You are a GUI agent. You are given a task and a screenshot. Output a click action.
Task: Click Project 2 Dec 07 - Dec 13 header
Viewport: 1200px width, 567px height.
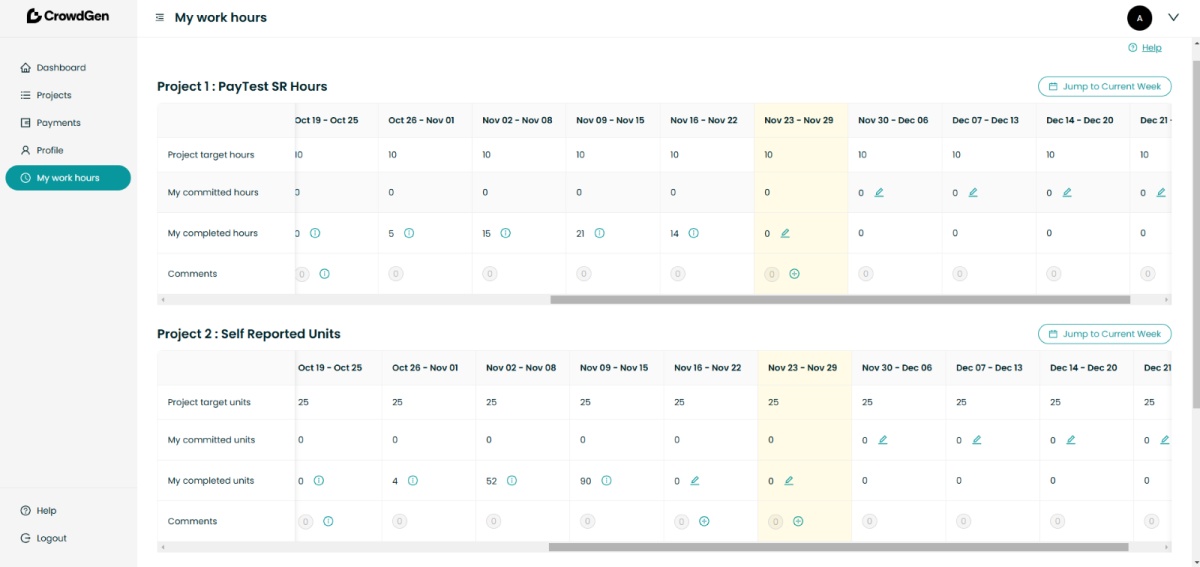990,367
